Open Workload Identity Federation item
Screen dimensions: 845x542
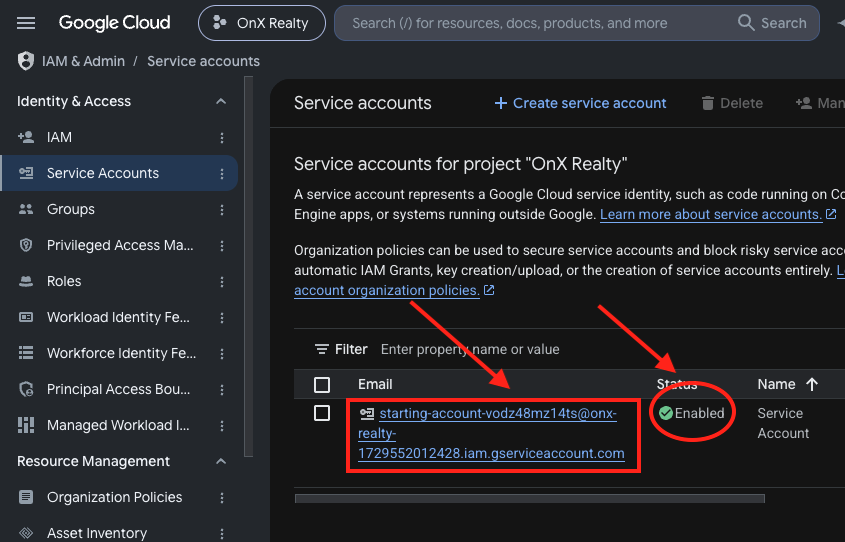click(118, 317)
